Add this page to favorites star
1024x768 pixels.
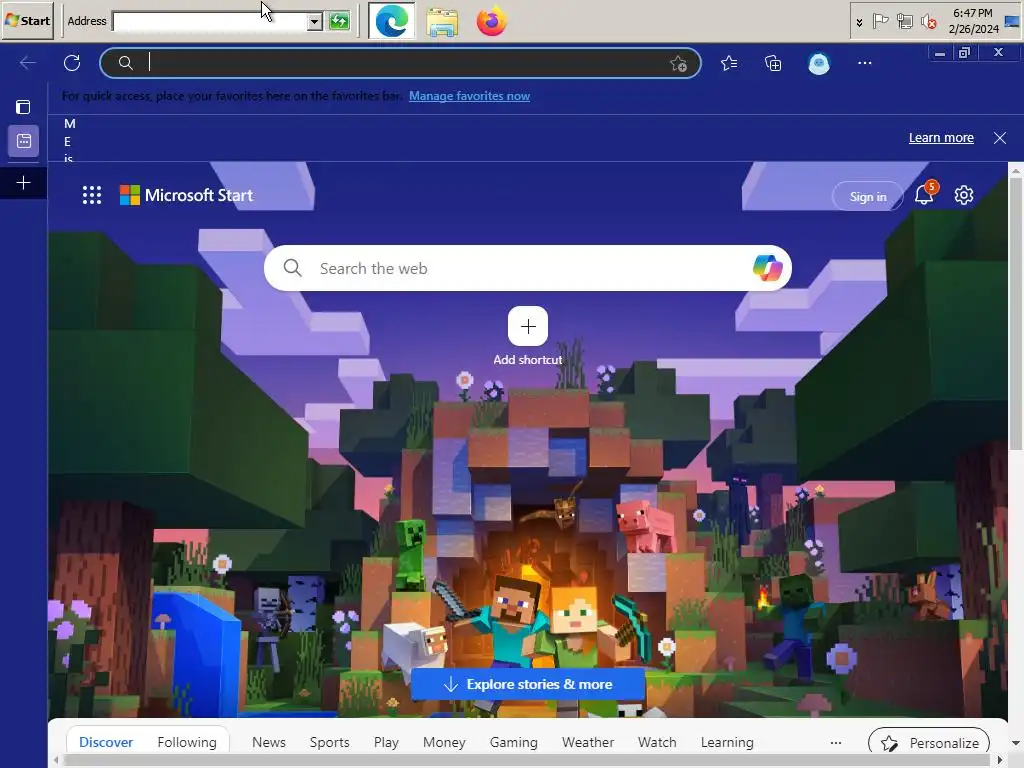coord(679,63)
